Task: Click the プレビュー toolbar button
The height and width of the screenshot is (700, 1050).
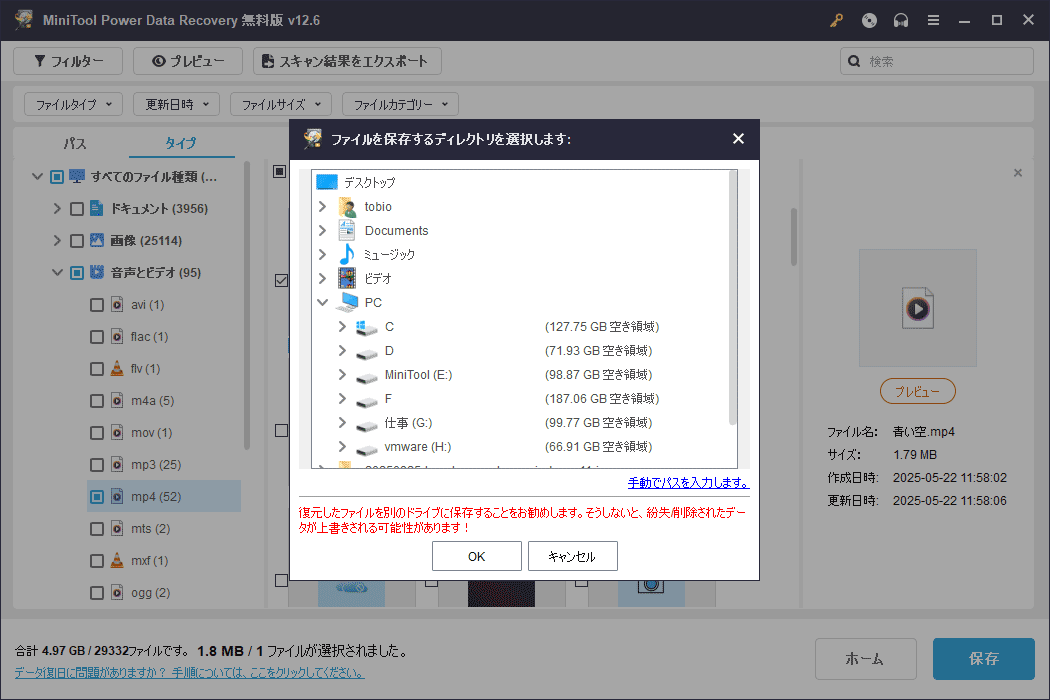Action: tap(188, 61)
